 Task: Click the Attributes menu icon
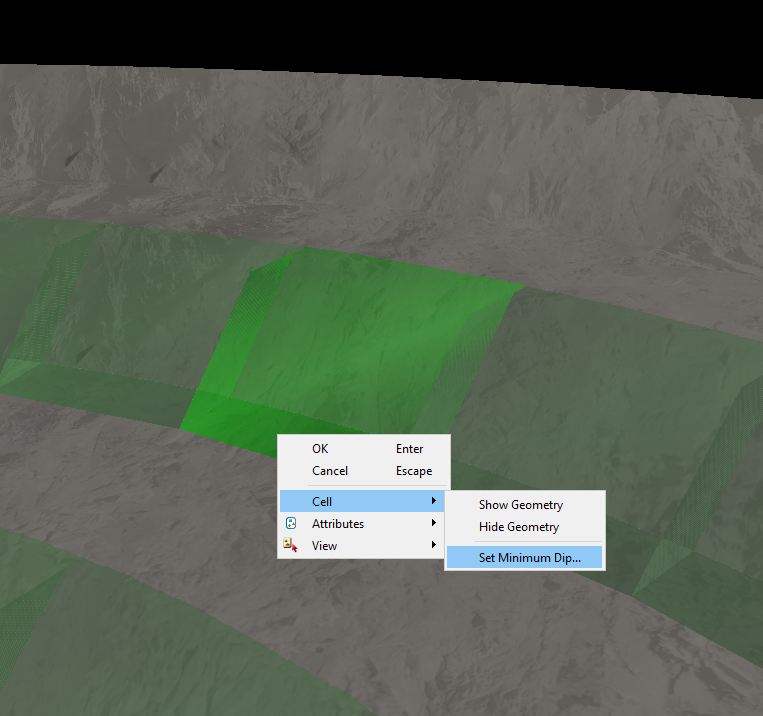[291, 524]
